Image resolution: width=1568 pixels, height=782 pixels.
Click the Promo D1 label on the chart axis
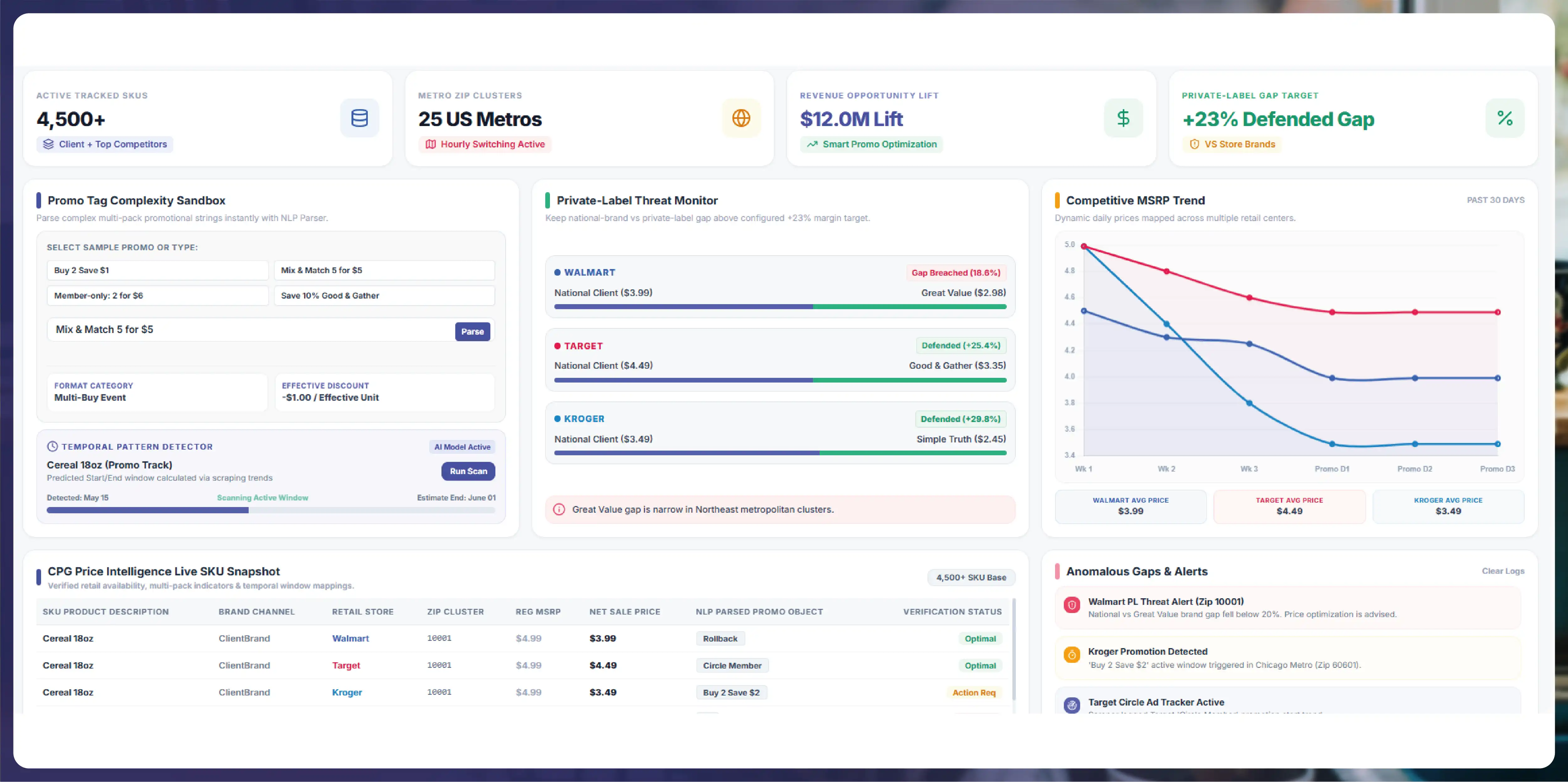[1332, 468]
